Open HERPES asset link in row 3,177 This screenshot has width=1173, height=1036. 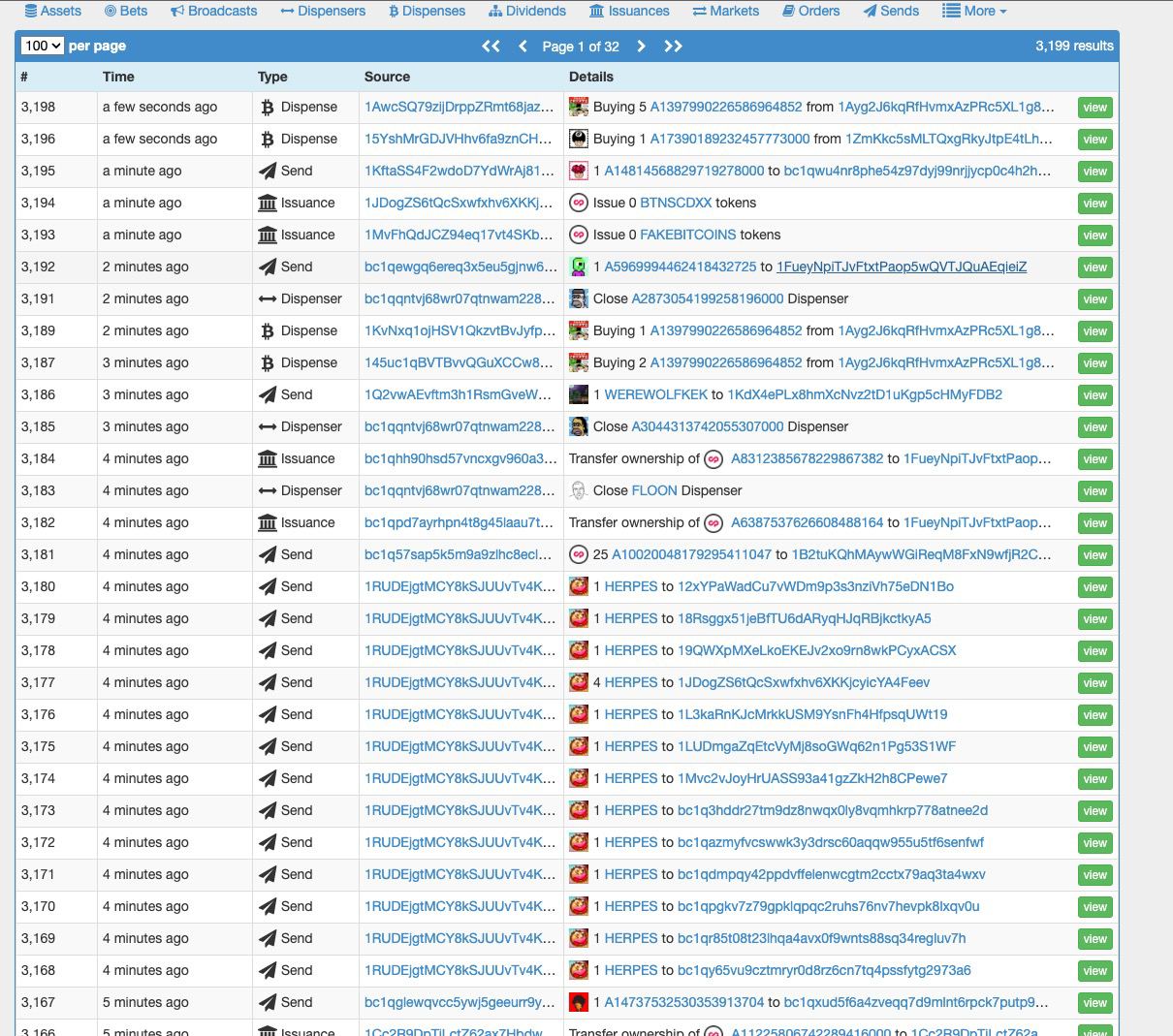(631, 683)
